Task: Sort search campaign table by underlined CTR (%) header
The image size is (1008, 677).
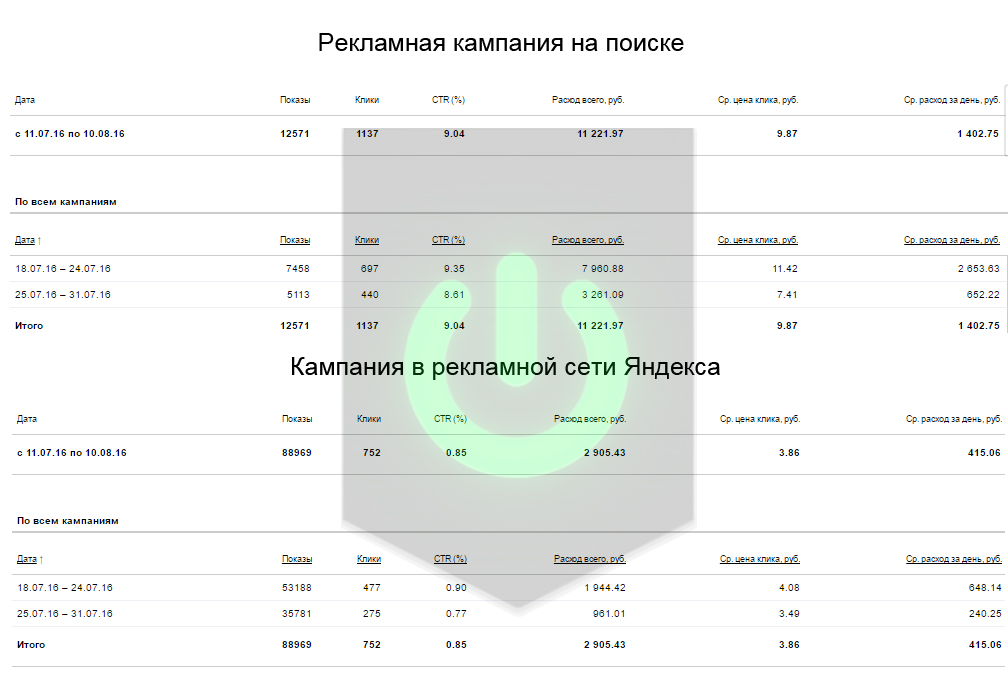Action: tap(448, 240)
